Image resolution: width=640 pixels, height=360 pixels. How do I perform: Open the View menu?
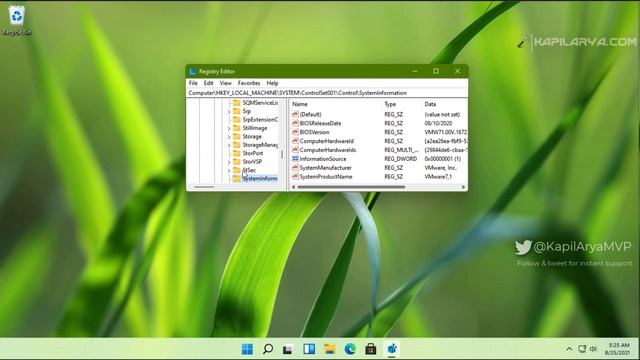click(225, 83)
